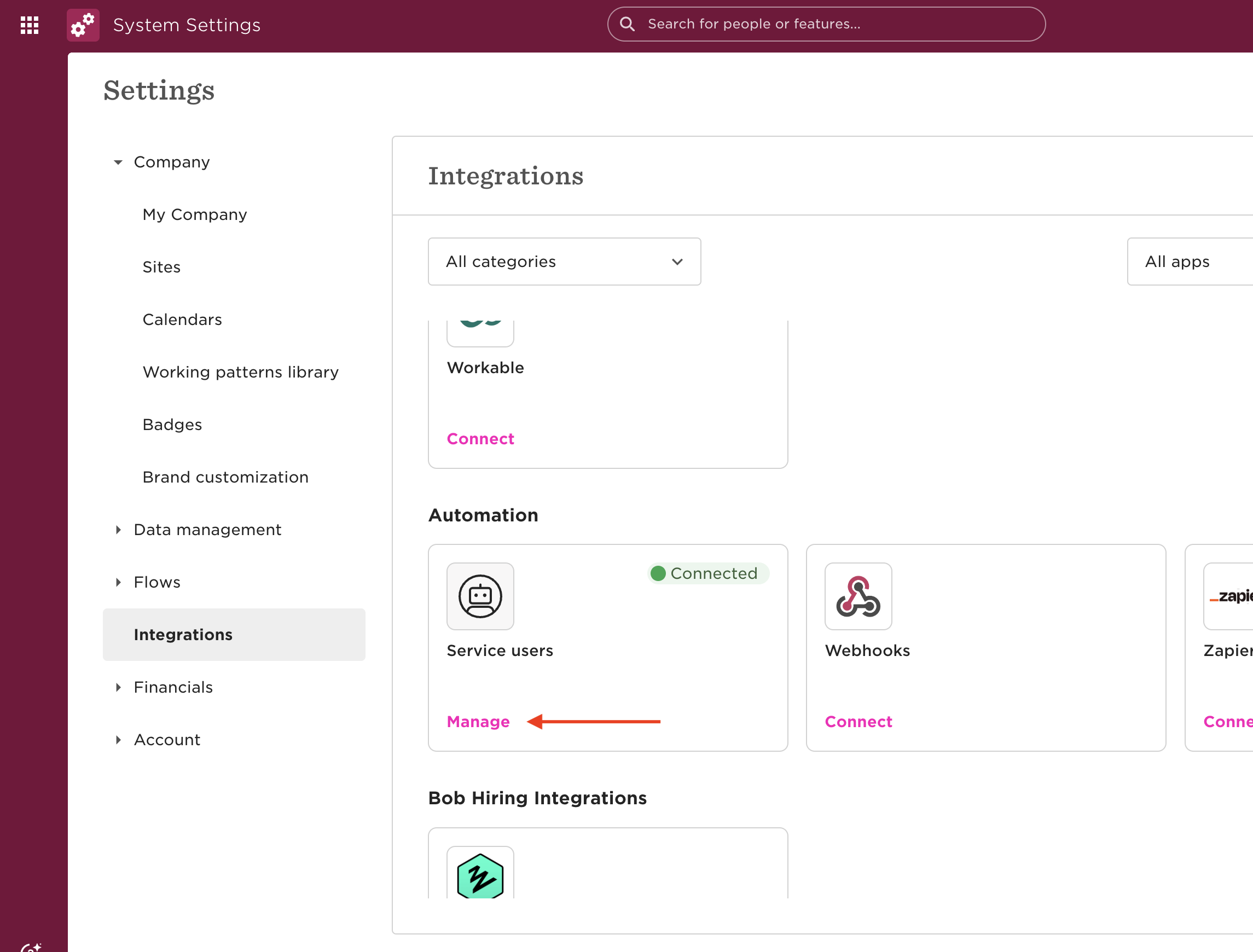
Task: Click Manage on Service users card
Action: pyautogui.click(x=478, y=721)
